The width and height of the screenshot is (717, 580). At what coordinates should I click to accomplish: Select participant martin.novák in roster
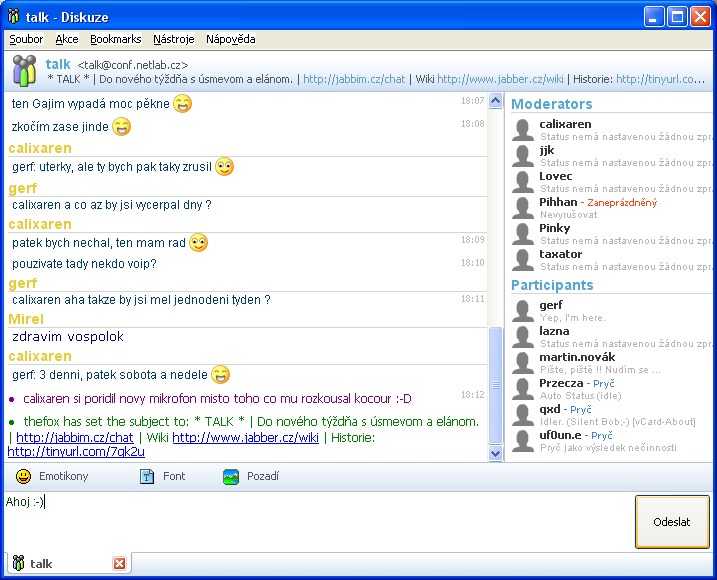pos(577,357)
